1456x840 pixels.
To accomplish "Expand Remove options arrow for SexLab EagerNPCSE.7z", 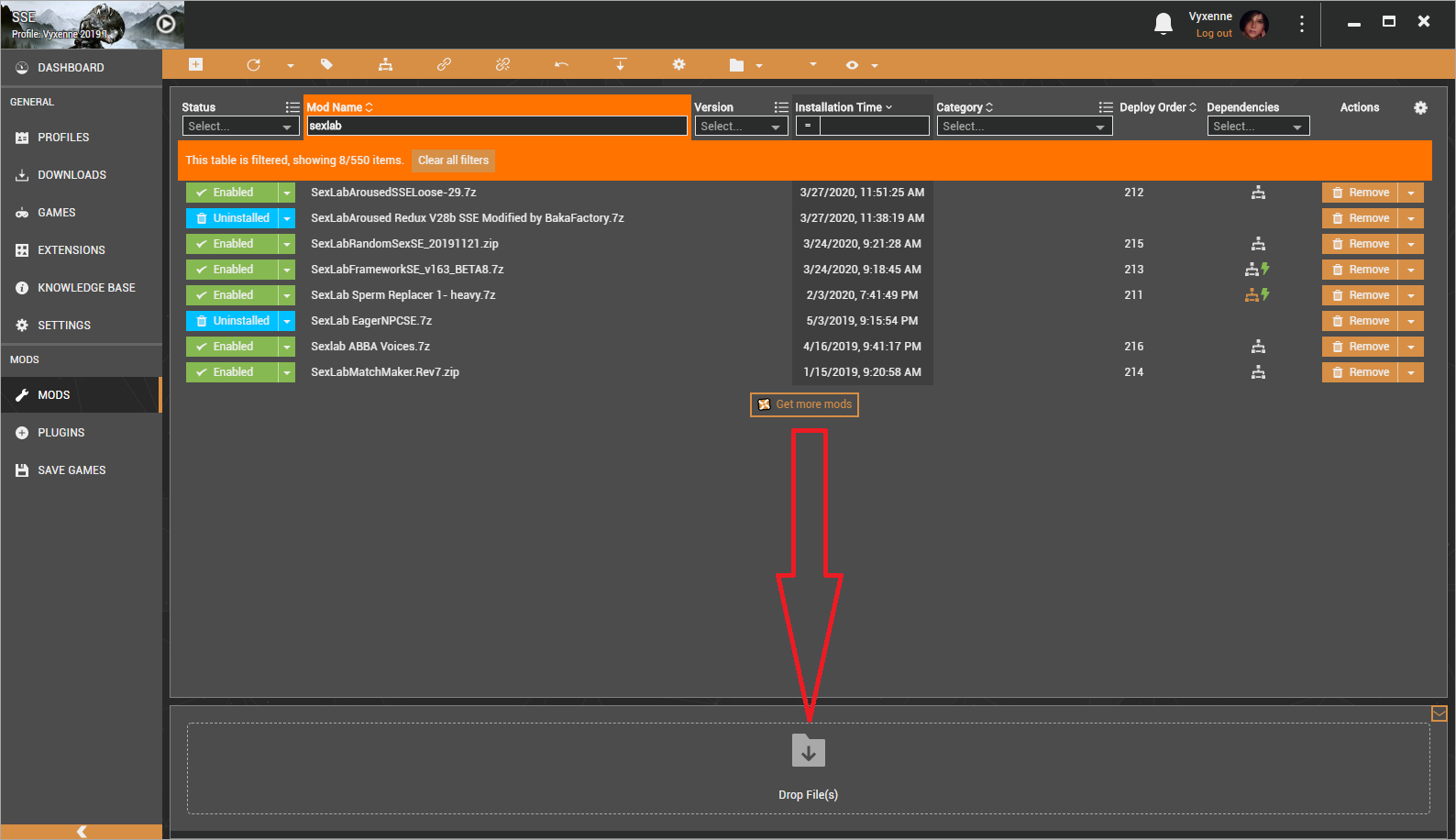I will coord(1411,321).
